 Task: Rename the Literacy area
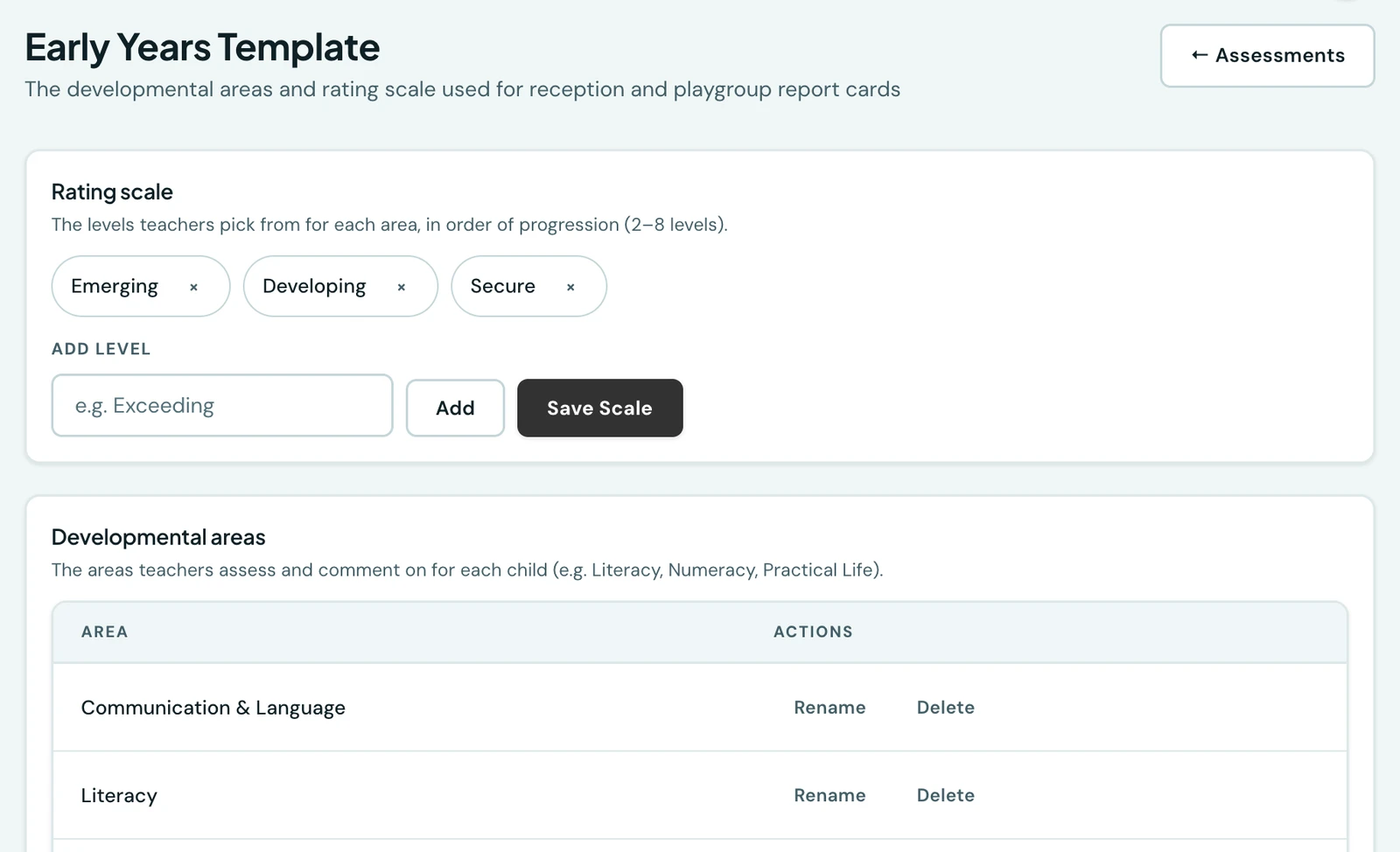[x=829, y=795]
